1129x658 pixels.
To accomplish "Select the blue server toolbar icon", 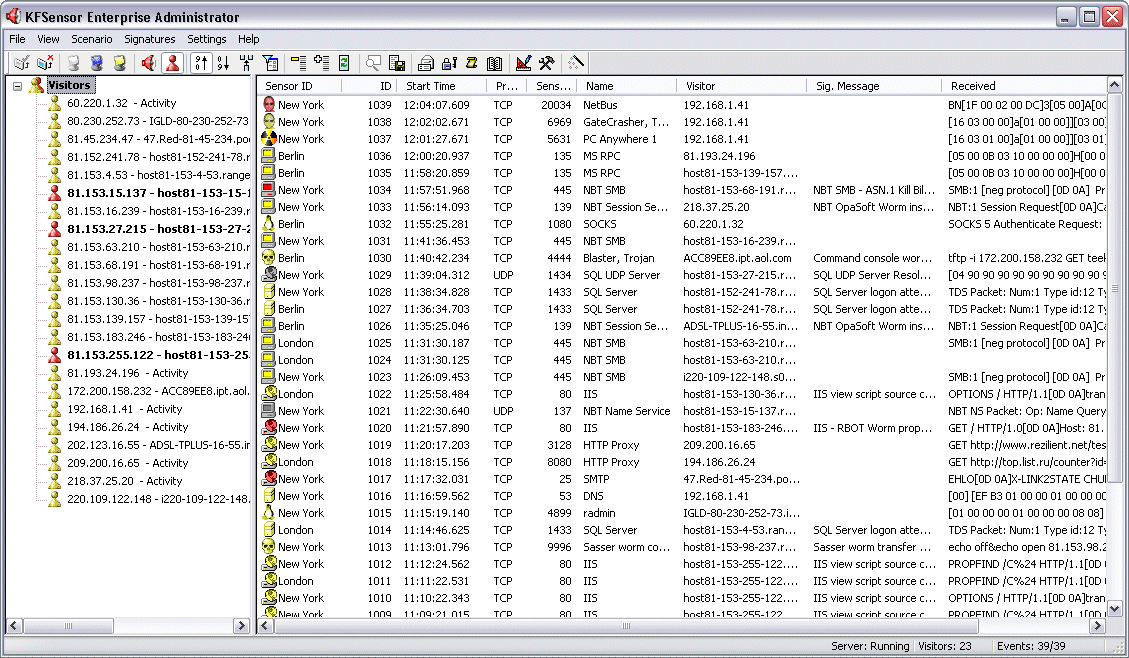I will [x=96, y=63].
